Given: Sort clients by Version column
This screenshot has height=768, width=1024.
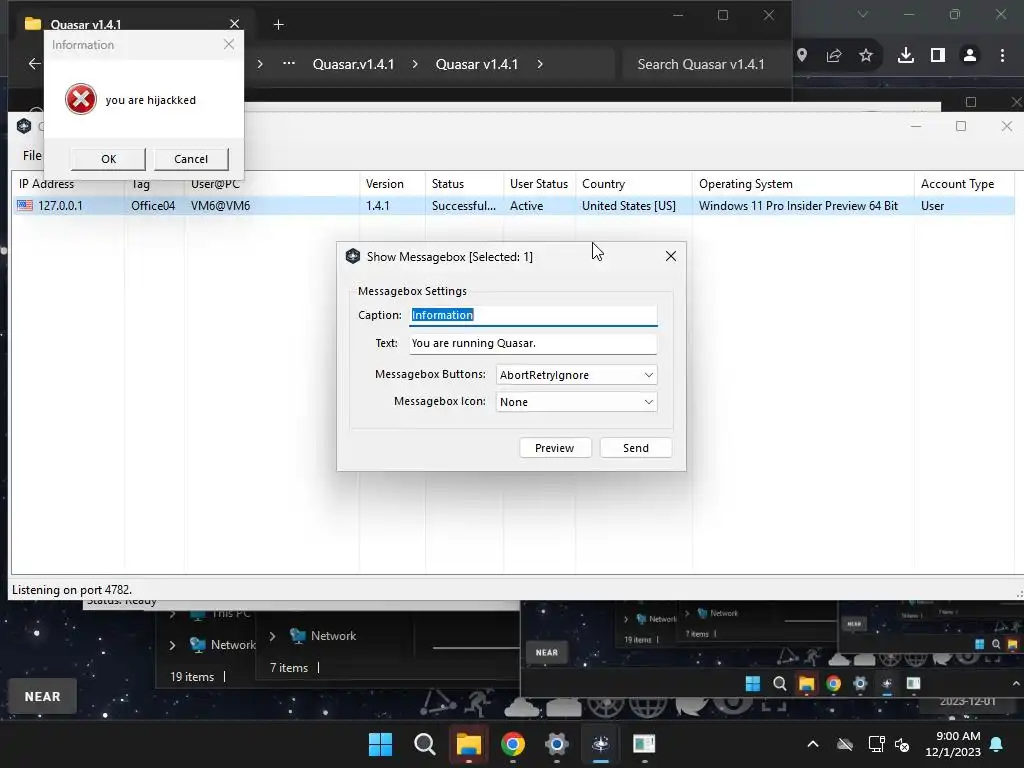Looking at the screenshot, I should (x=392, y=184).
